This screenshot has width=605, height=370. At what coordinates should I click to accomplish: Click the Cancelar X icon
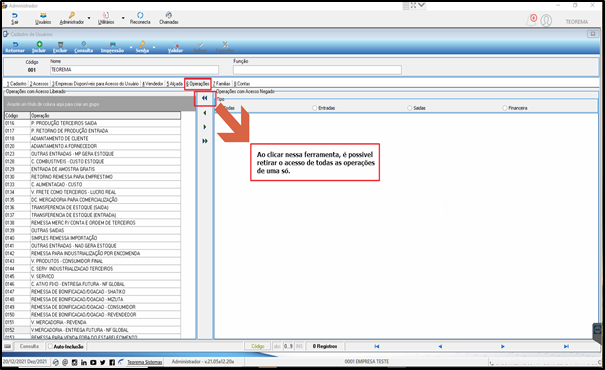pyautogui.click(x=225, y=44)
